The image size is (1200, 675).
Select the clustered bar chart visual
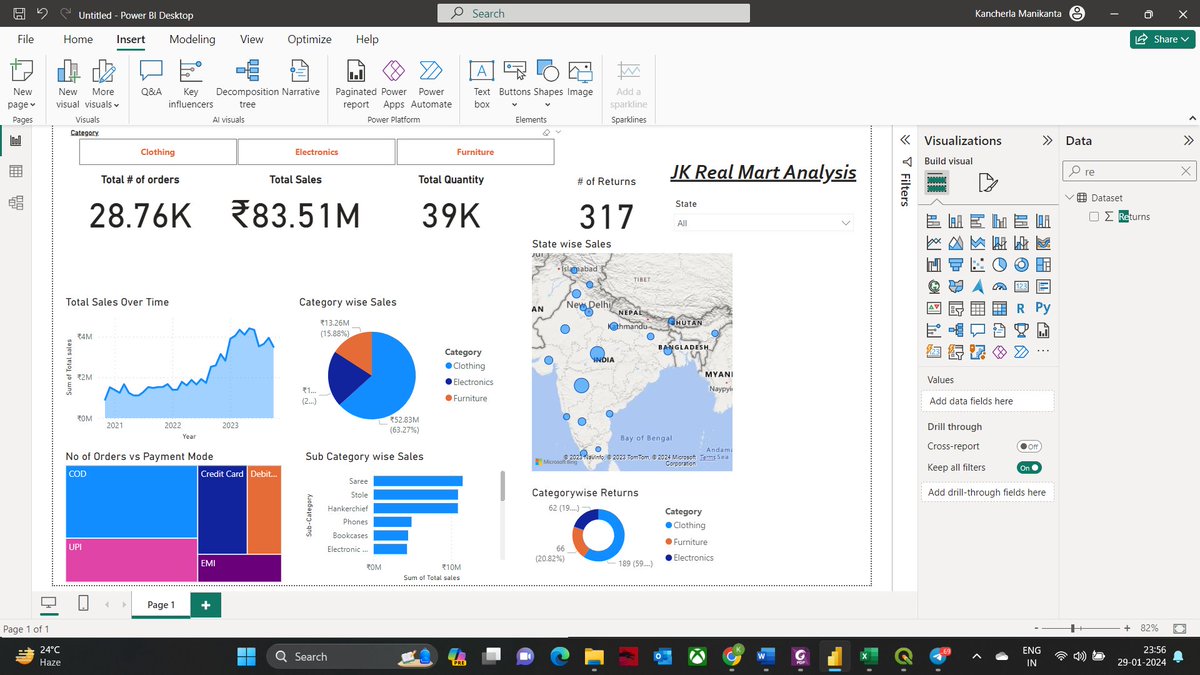(x=977, y=221)
